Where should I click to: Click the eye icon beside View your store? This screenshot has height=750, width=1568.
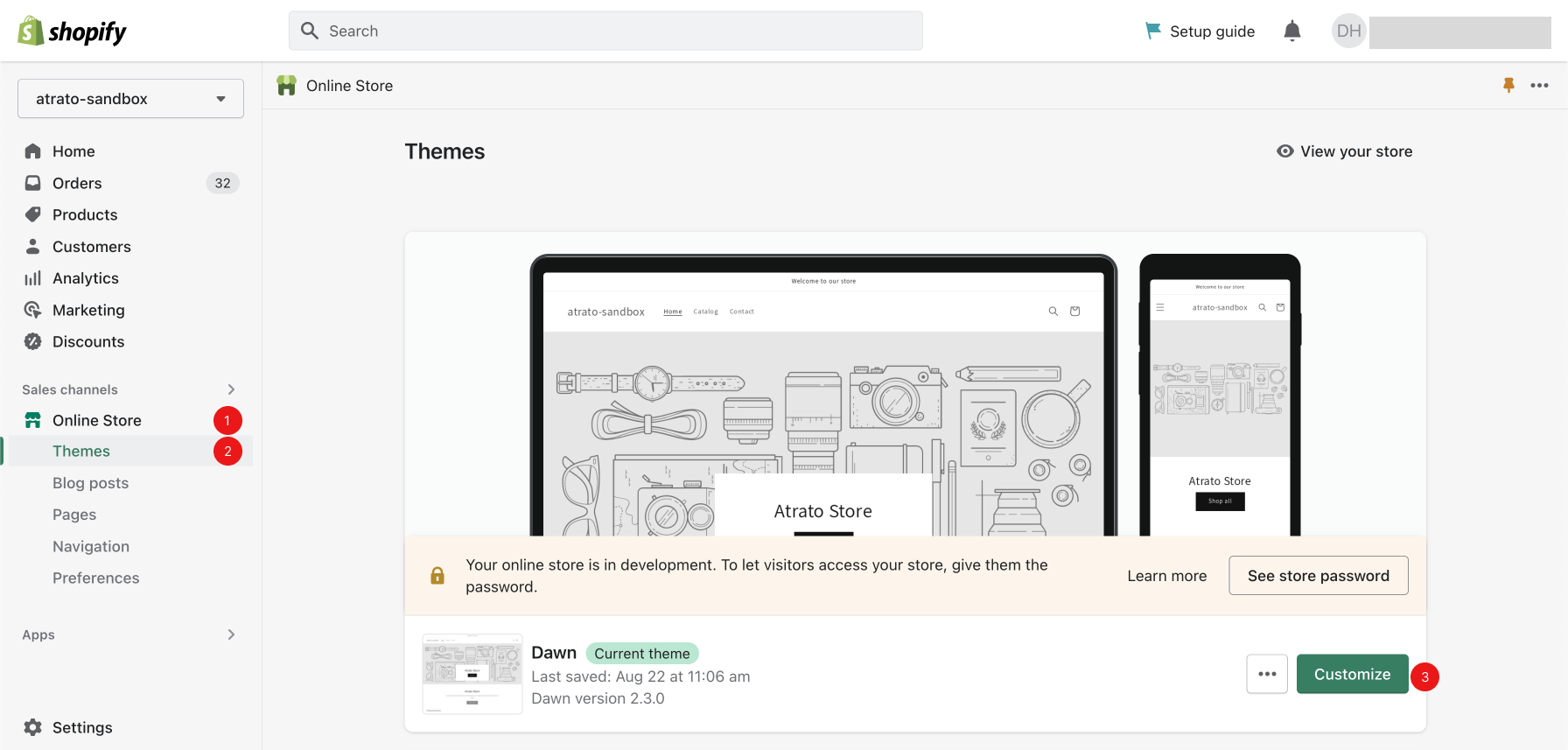(x=1285, y=151)
